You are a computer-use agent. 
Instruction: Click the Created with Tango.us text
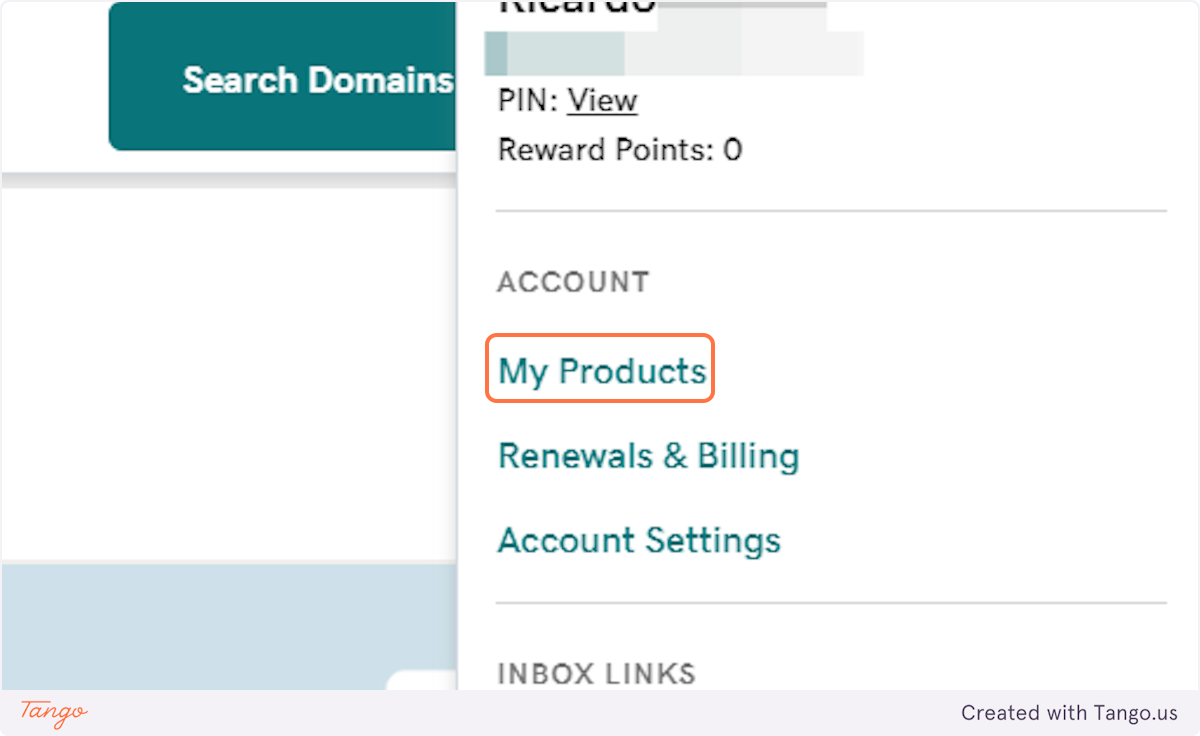pos(1069,713)
